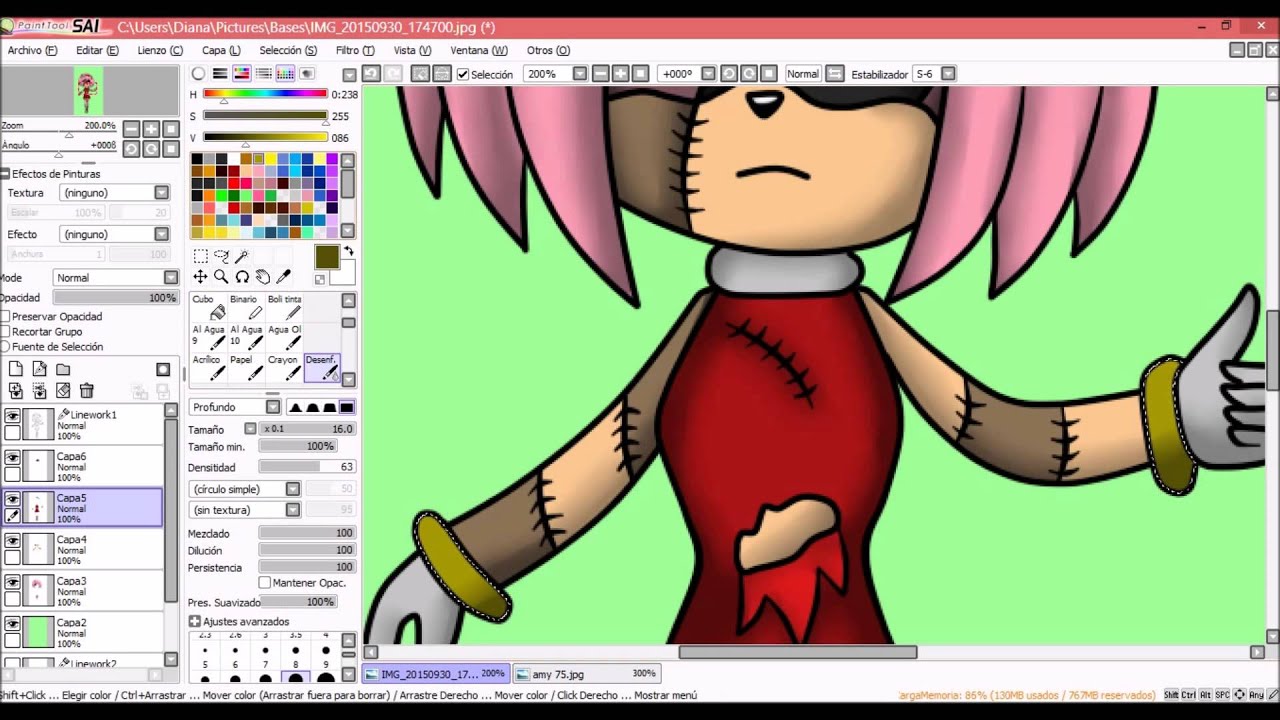Pick the foreground olive color swatch
The height and width of the screenshot is (720, 1280).
(x=327, y=257)
